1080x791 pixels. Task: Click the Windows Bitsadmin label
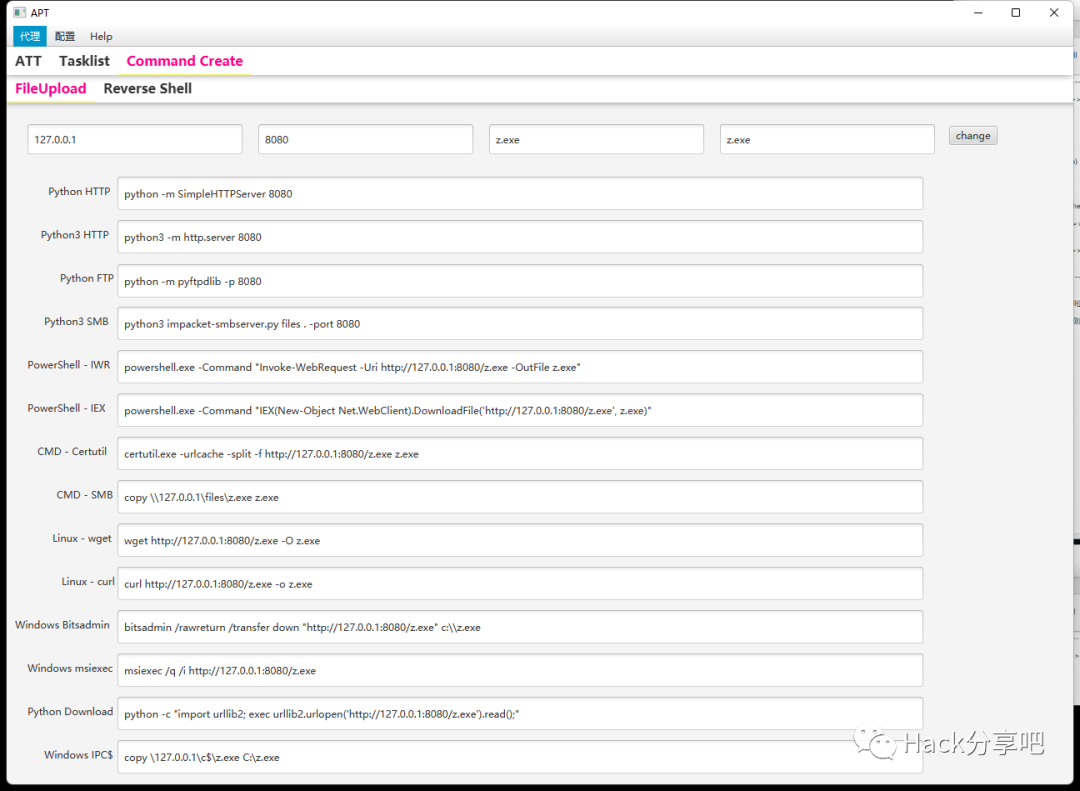[x=63, y=626]
